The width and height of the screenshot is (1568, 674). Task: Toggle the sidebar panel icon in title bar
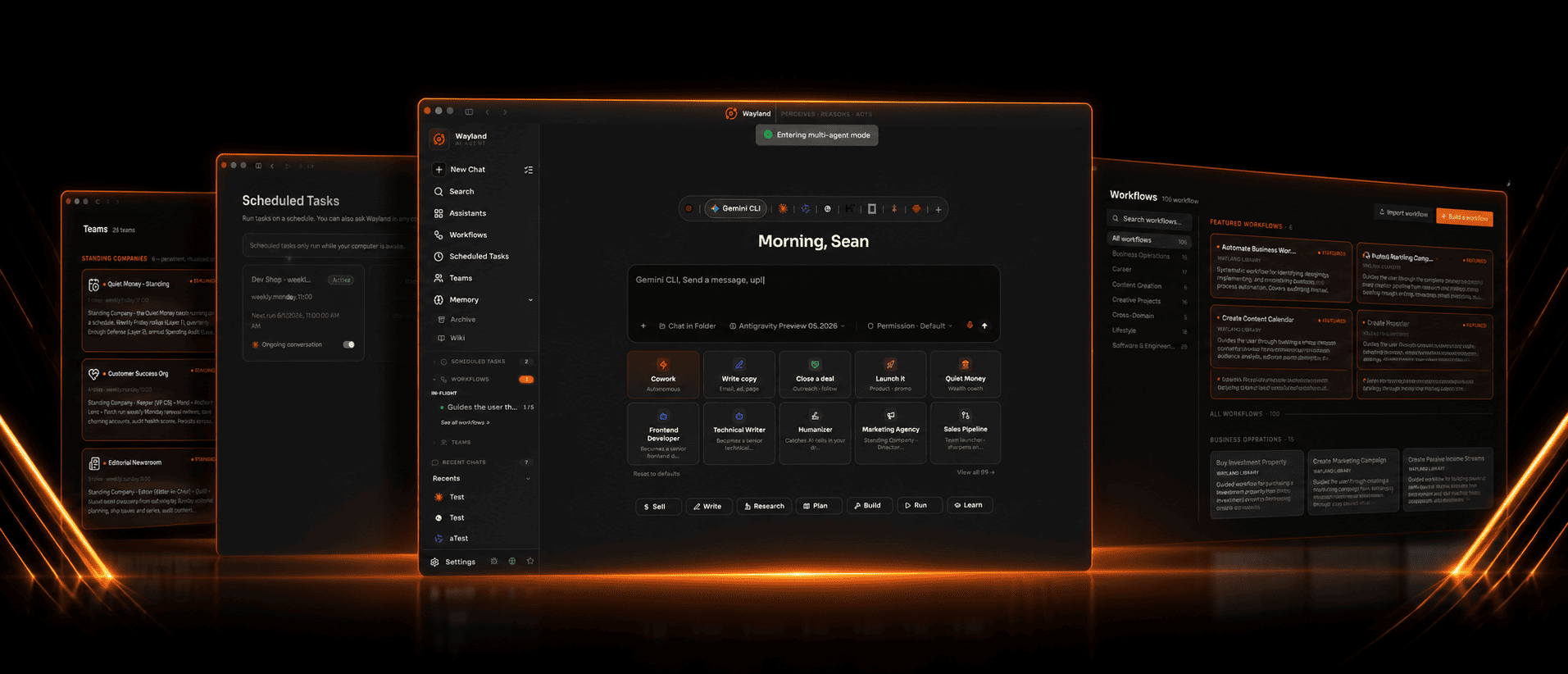tap(469, 112)
